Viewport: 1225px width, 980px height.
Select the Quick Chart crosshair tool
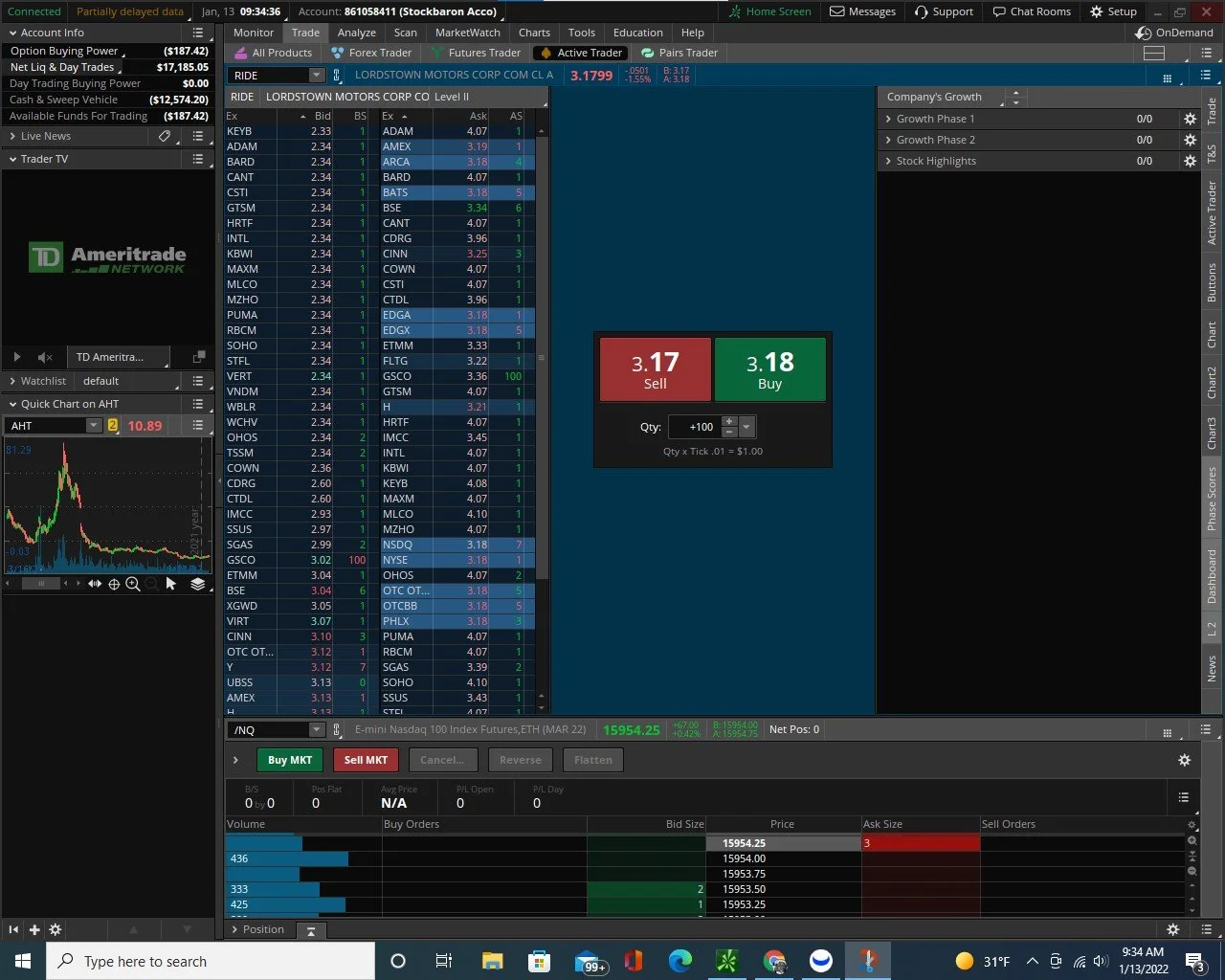[x=114, y=584]
